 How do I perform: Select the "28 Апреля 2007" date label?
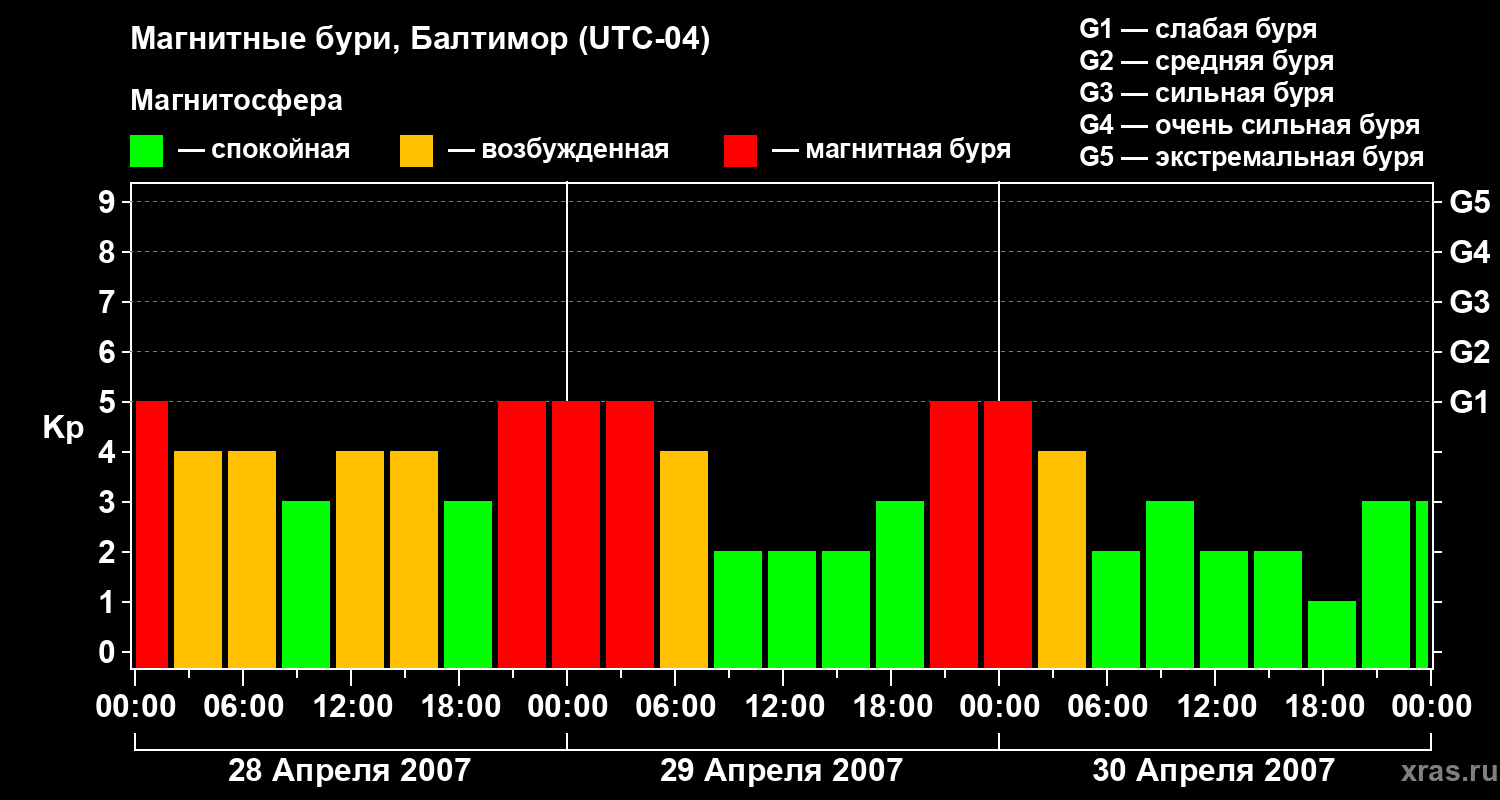pyautogui.click(x=349, y=771)
